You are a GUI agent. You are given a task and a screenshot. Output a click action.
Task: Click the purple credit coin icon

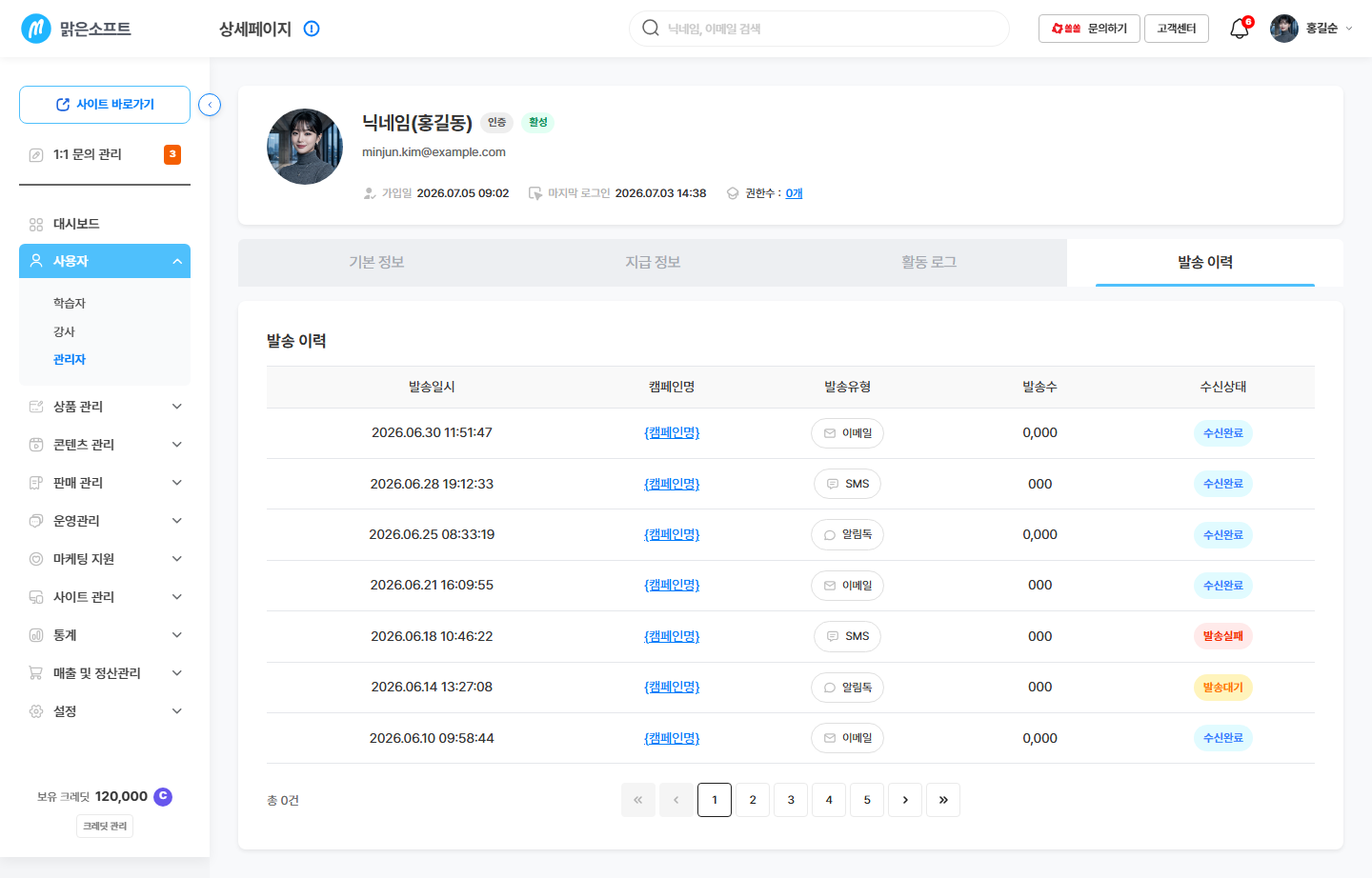(163, 796)
